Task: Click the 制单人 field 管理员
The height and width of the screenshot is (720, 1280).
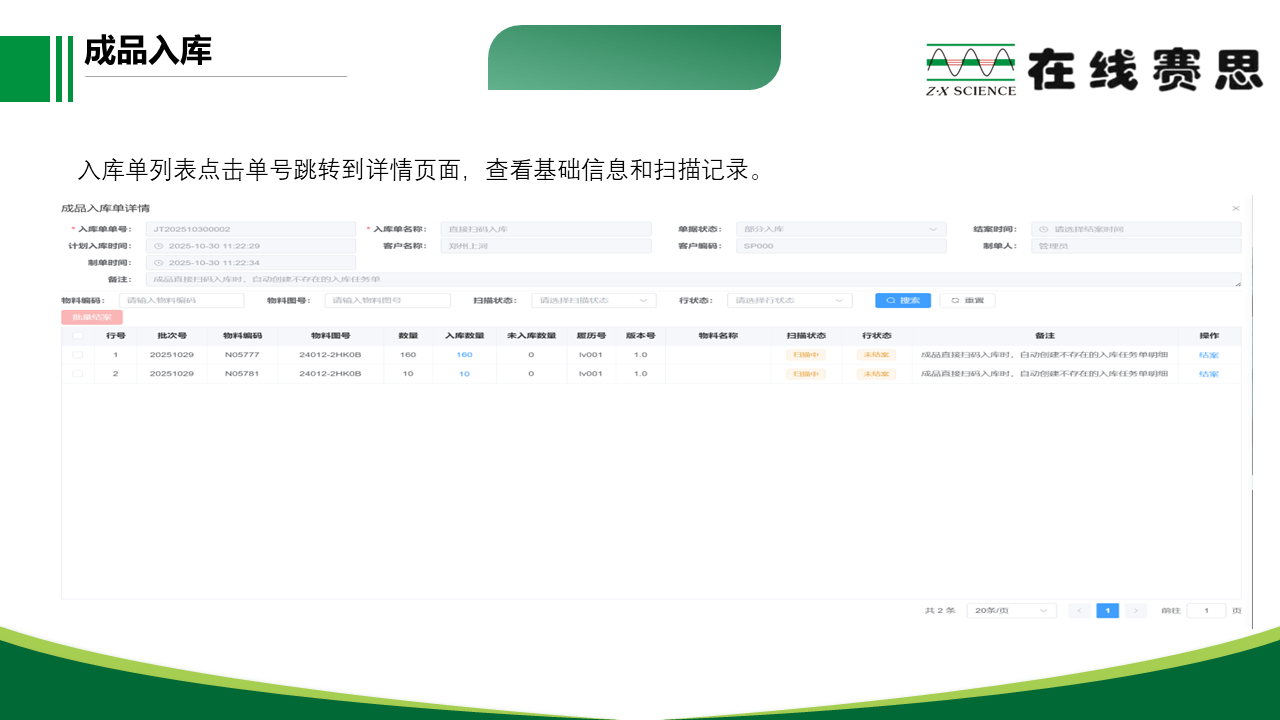Action: click(x=1136, y=246)
